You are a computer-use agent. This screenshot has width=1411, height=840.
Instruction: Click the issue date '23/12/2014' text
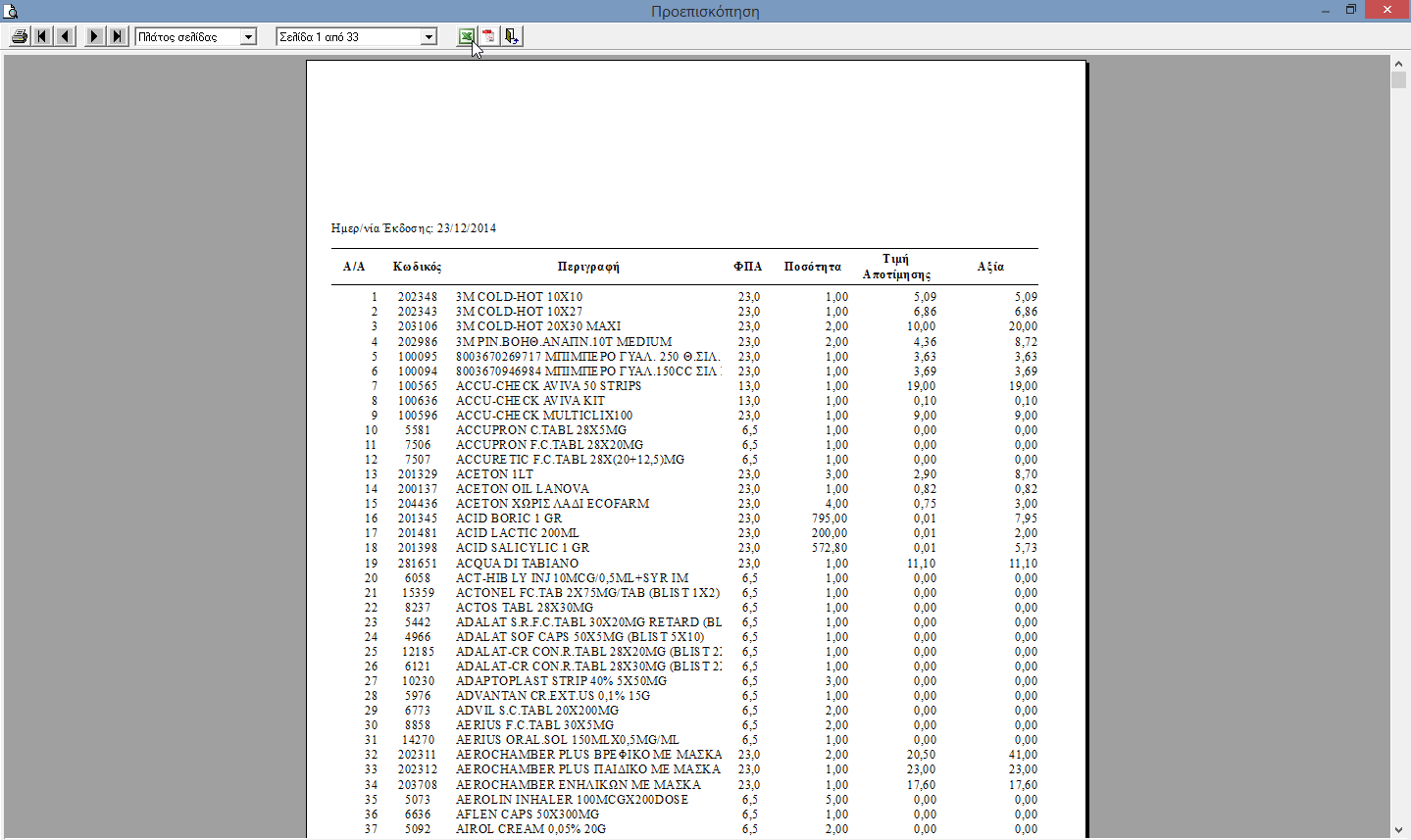pos(467,228)
